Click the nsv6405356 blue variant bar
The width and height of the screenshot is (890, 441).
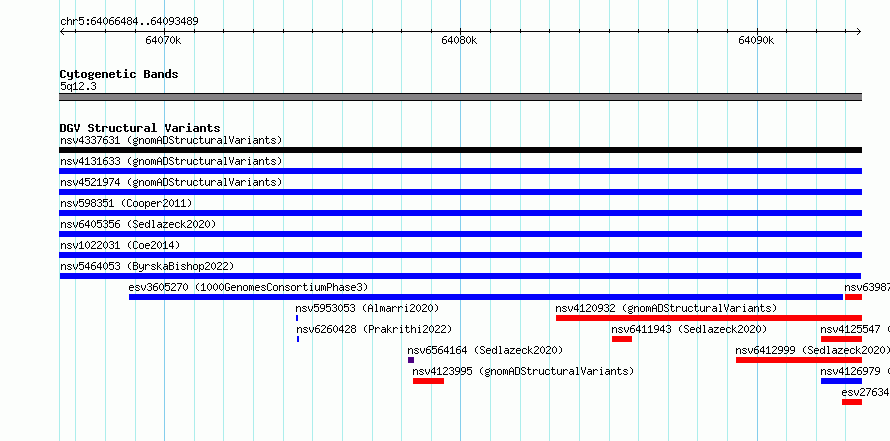point(460,234)
